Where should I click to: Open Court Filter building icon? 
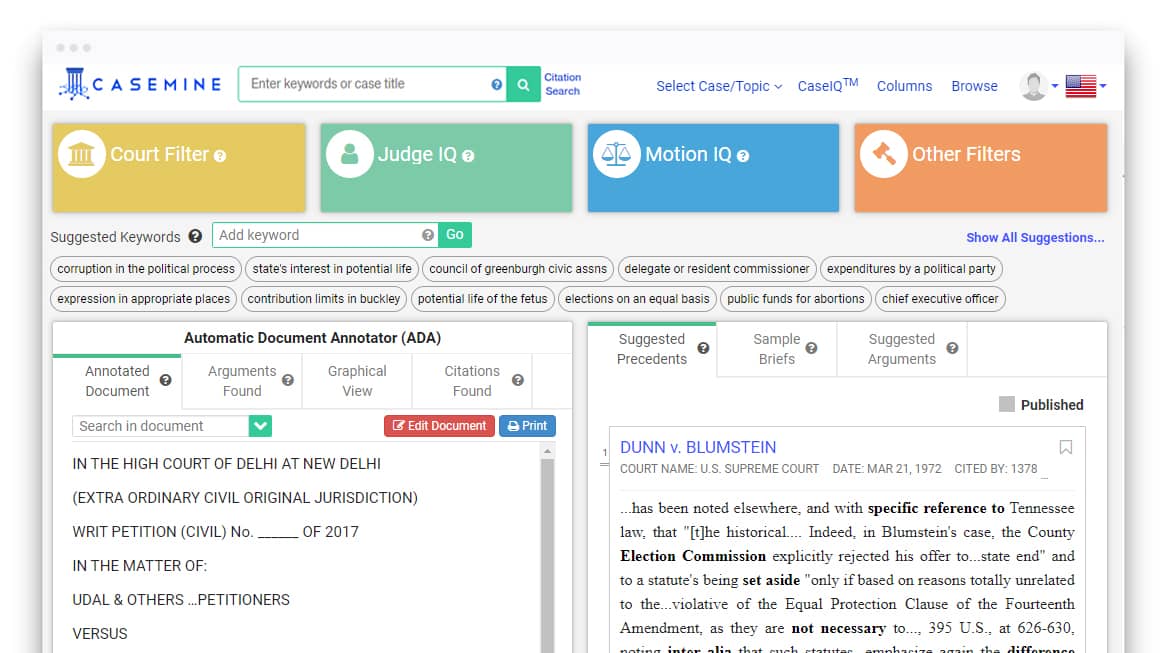(81, 155)
